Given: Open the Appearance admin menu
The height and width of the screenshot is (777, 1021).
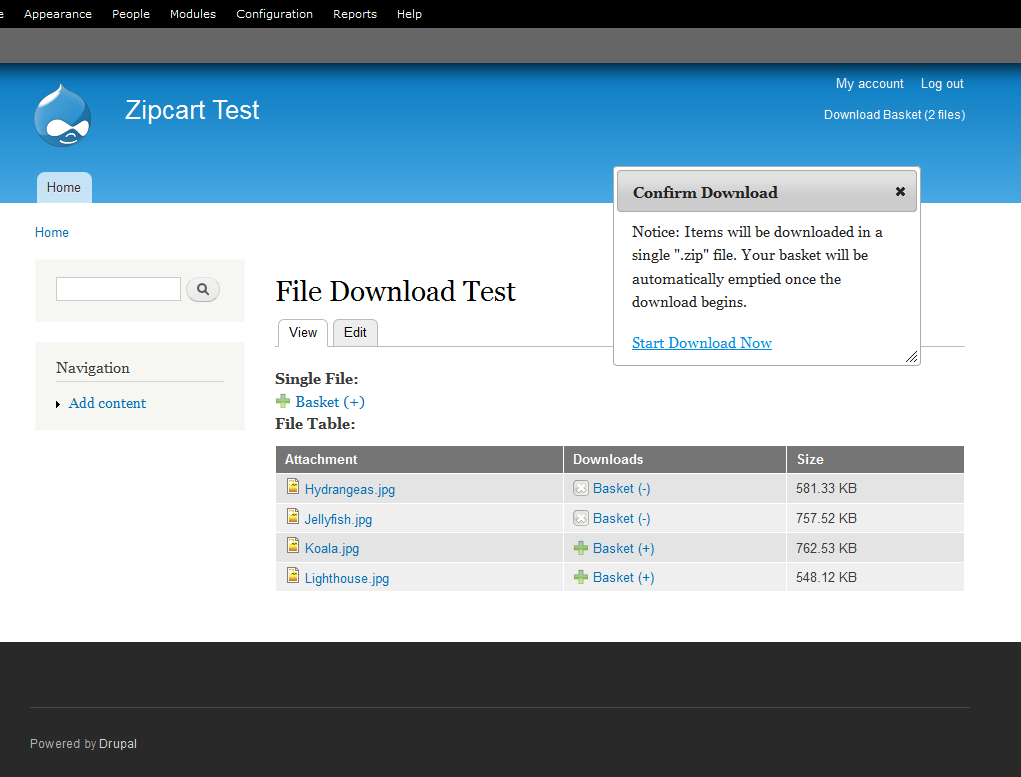Looking at the screenshot, I should [58, 14].
